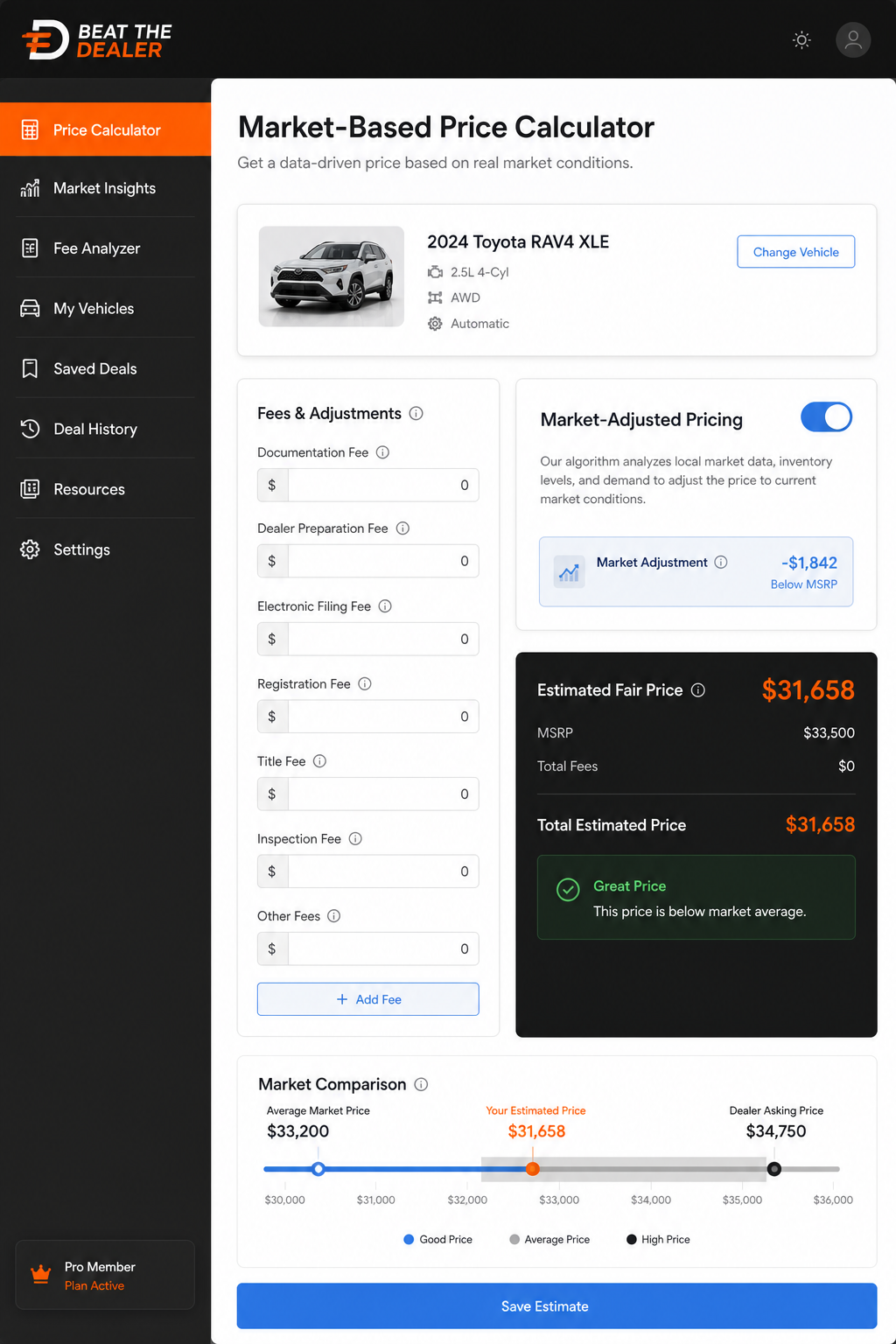Click the Change Vehicle button
The height and width of the screenshot is (1344, 896).
point(796,252)
